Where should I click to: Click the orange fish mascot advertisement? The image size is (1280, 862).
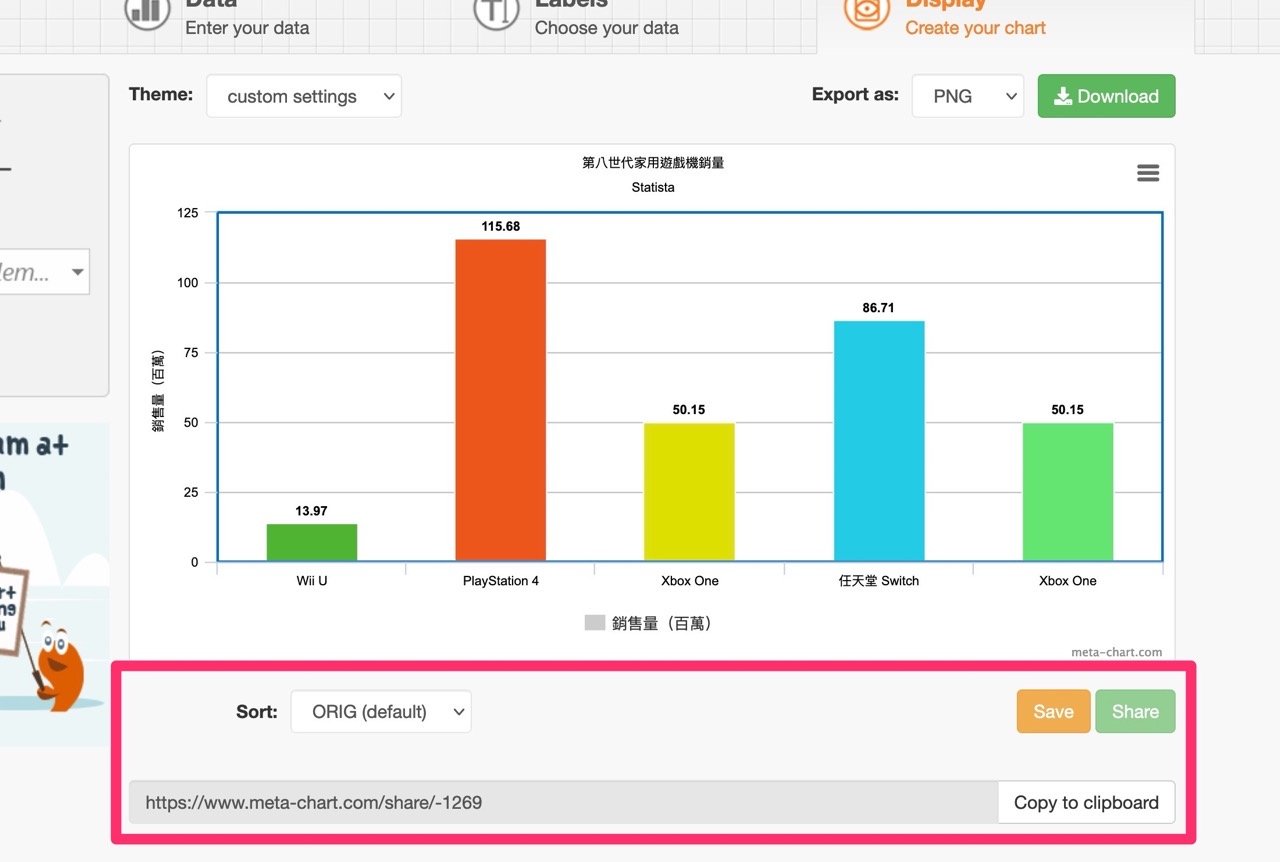[x=60, y=665]
